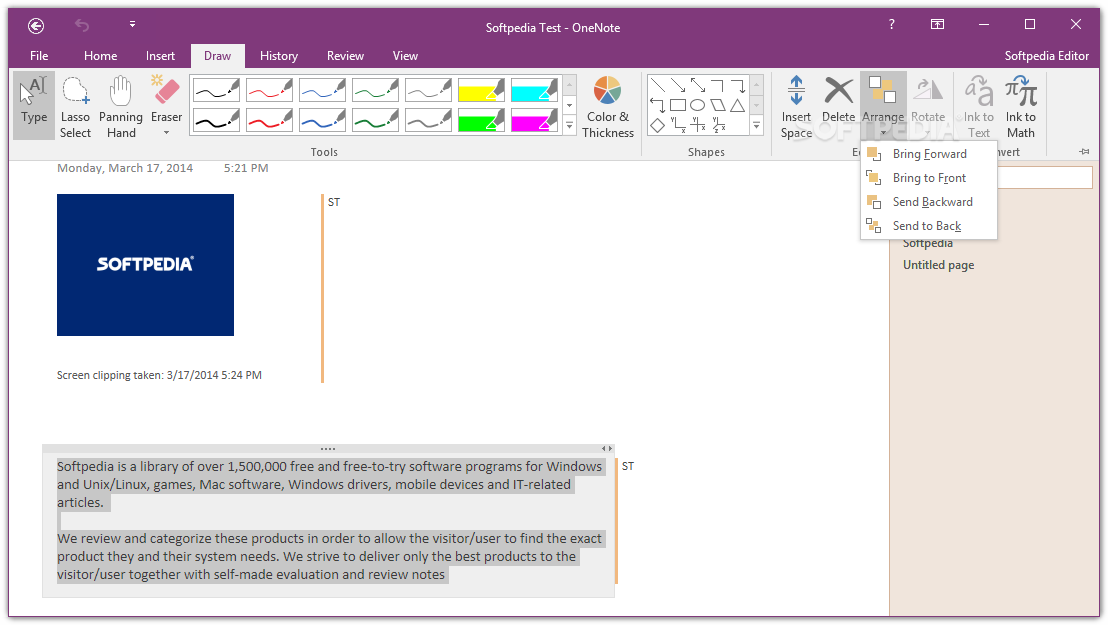Click the page time 5:21 PM
The image size is (1108, 625).
[x=246, y=168]
